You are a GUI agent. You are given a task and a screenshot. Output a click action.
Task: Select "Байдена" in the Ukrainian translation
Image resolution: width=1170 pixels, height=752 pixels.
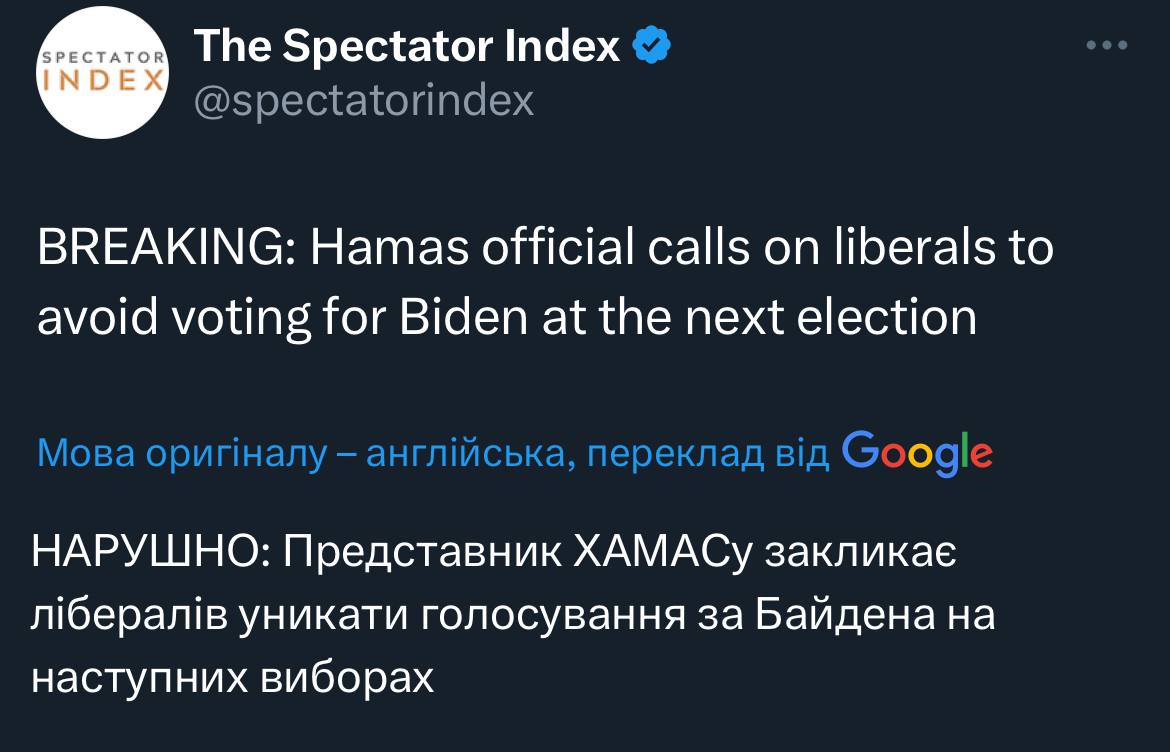point(834,614)
